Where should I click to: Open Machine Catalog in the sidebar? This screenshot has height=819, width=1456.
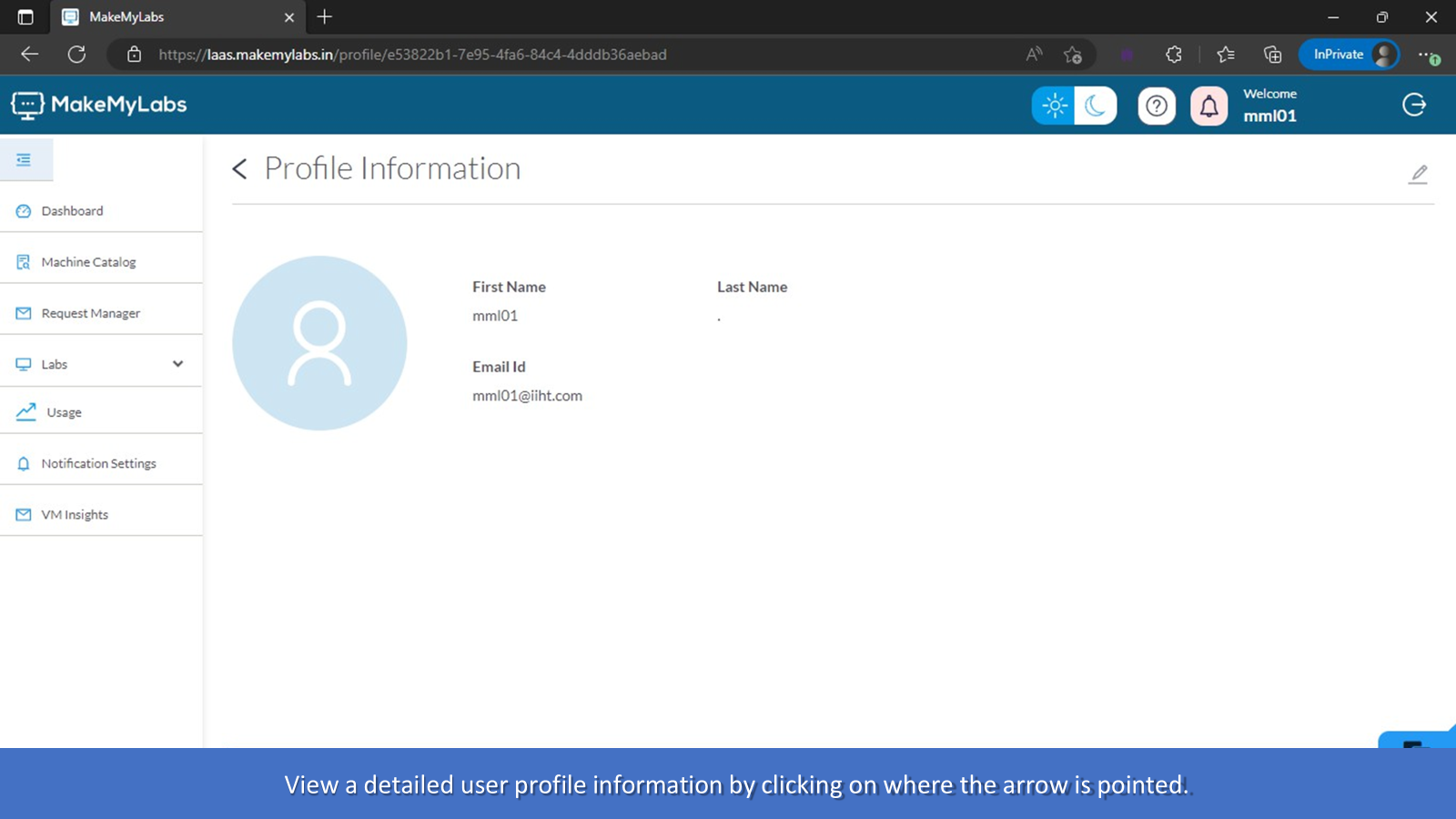[88, 262]
